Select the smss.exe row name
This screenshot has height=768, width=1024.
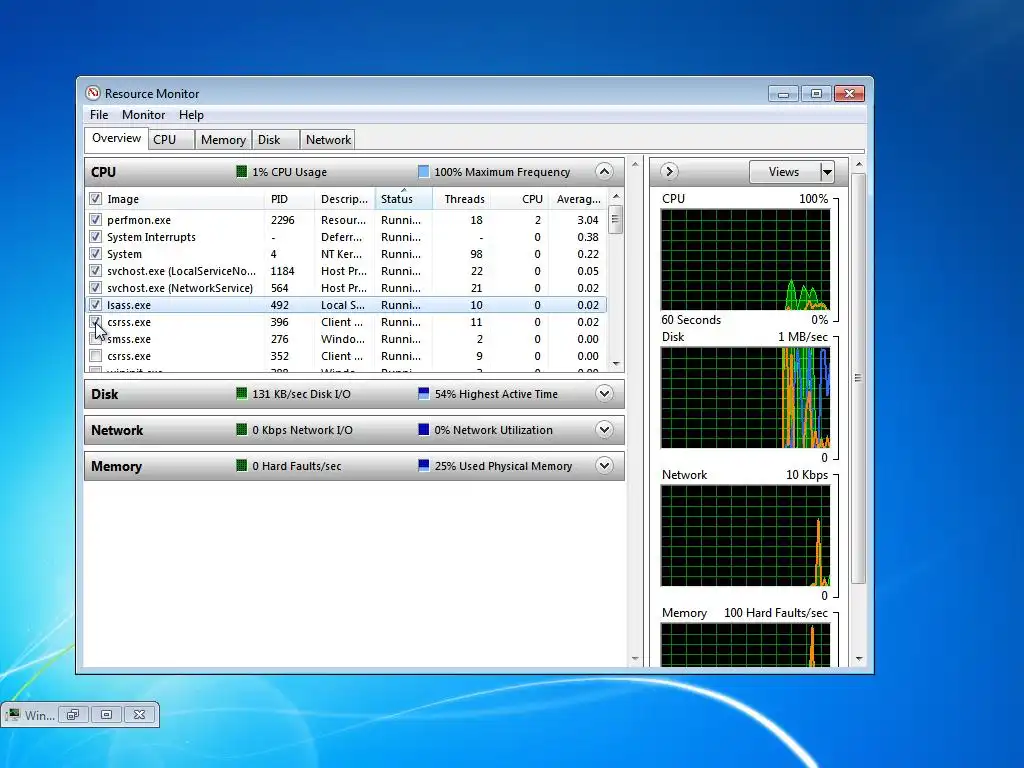click(x=129, y=339)
